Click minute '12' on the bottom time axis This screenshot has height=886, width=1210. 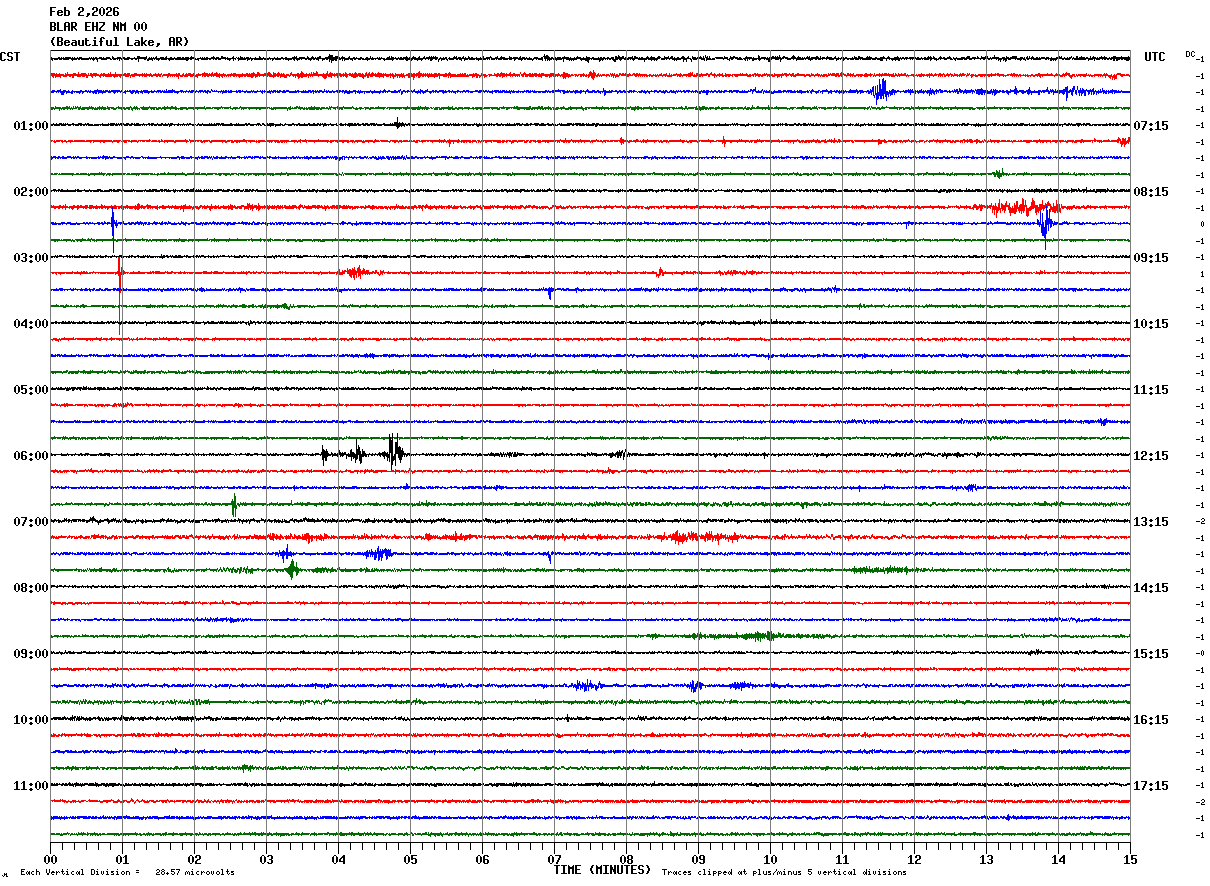click(x=914, y=859)
